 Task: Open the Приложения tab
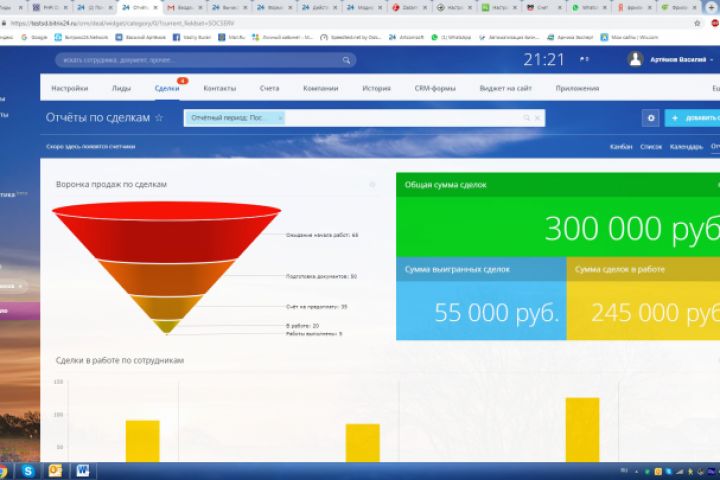(x=577, y=88)
